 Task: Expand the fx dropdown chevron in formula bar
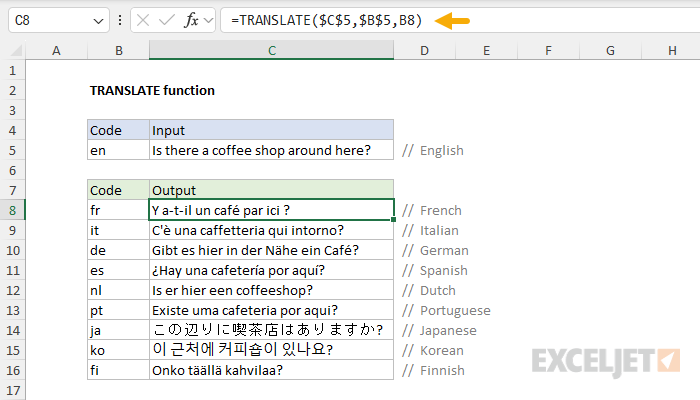pyautogui.click(x=208, y=20)
